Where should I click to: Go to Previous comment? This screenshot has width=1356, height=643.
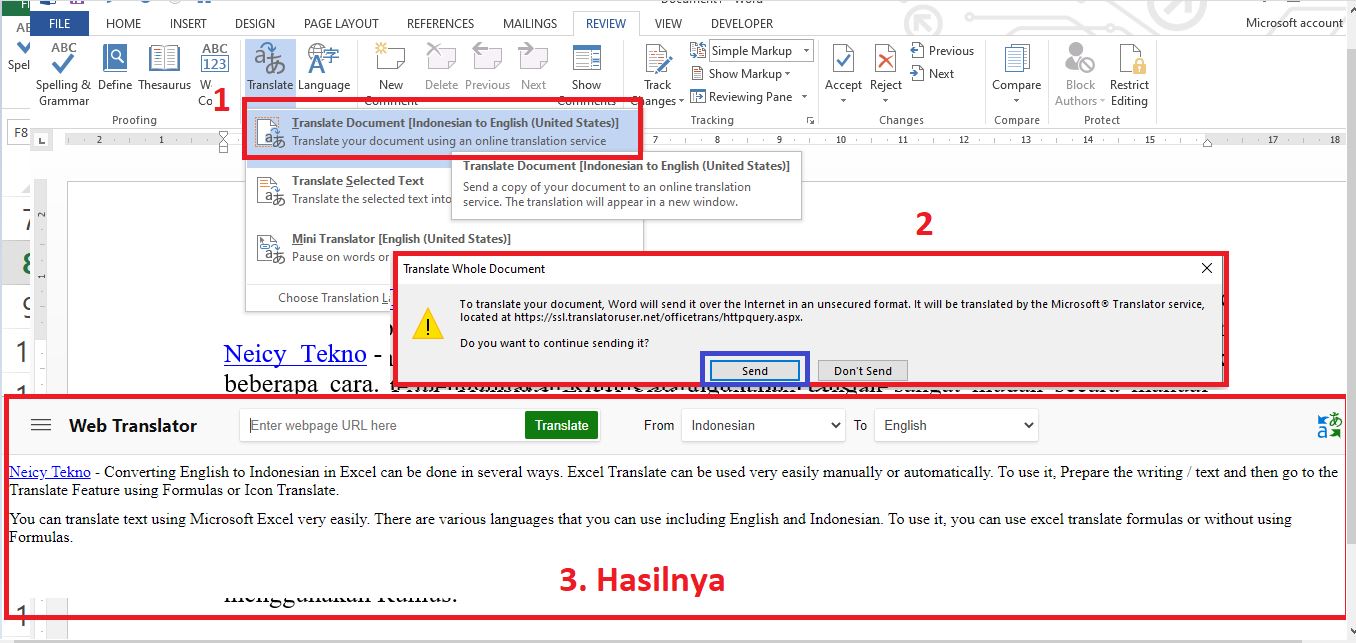tap(487, 67)
